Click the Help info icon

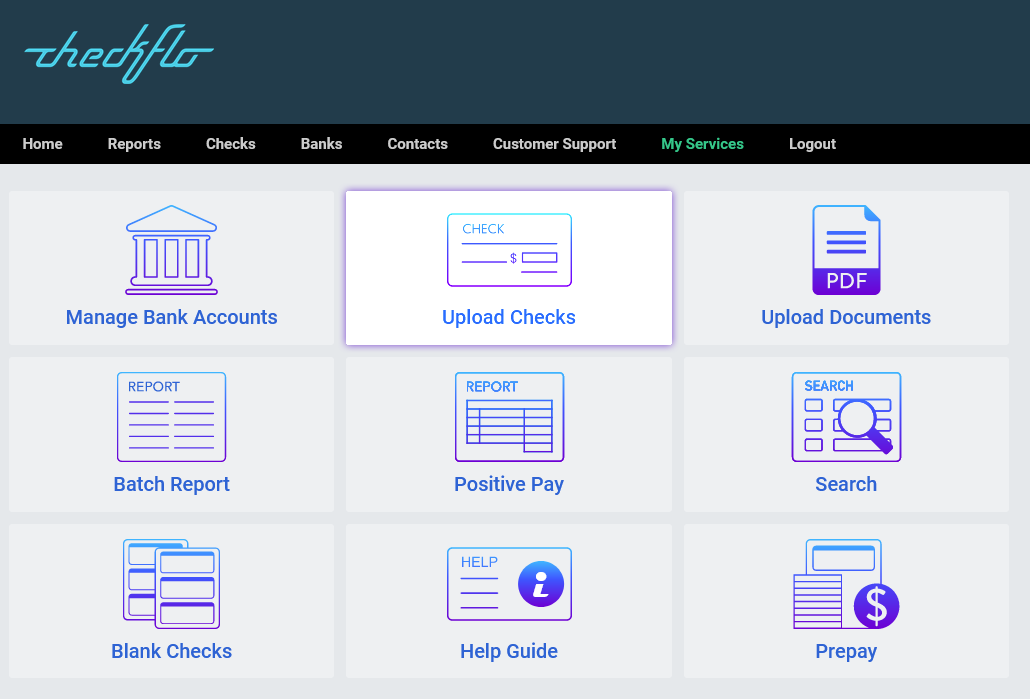pyautogui.click(x=509, y=584)
